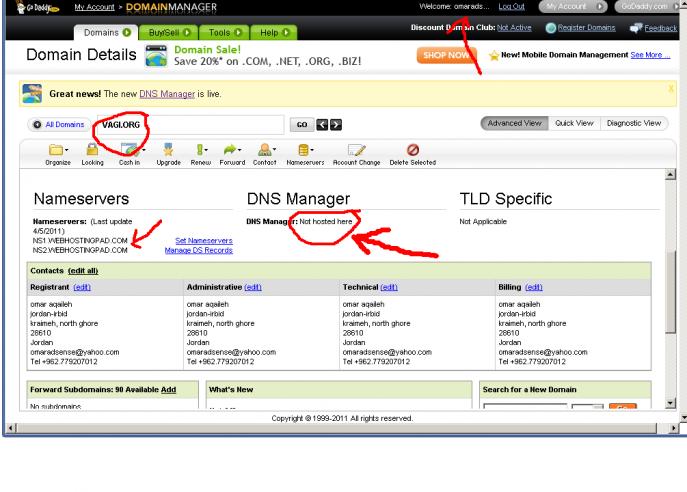Edit the Technical contact

coord(389,287)
